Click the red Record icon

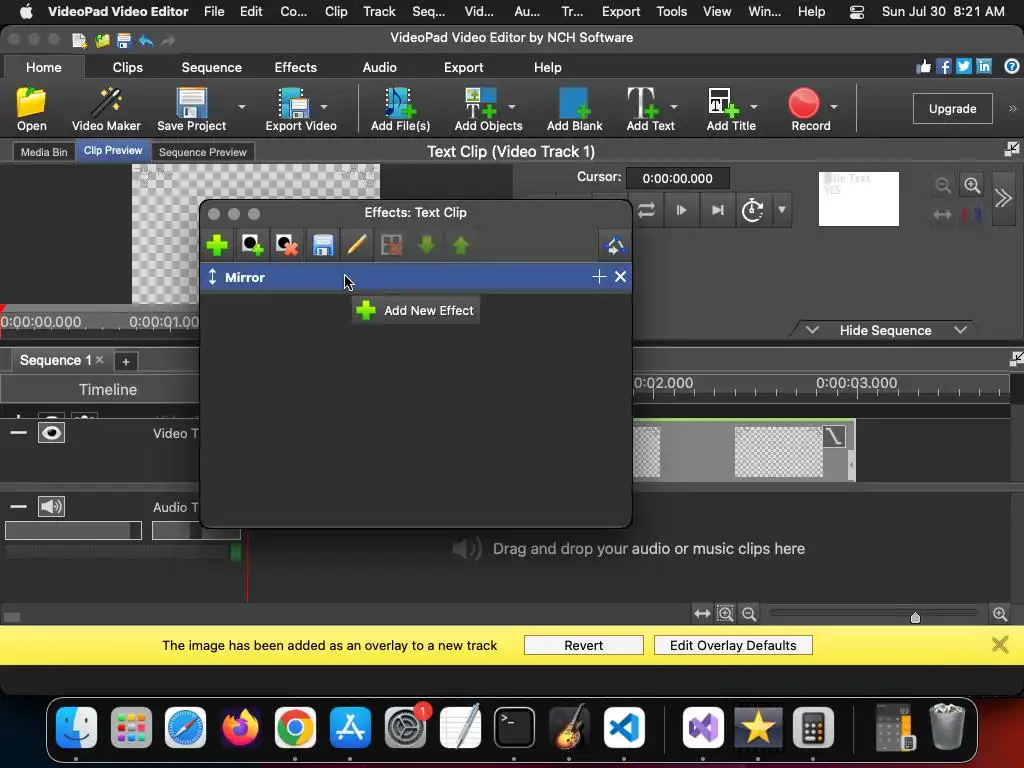tap(804, 103)
